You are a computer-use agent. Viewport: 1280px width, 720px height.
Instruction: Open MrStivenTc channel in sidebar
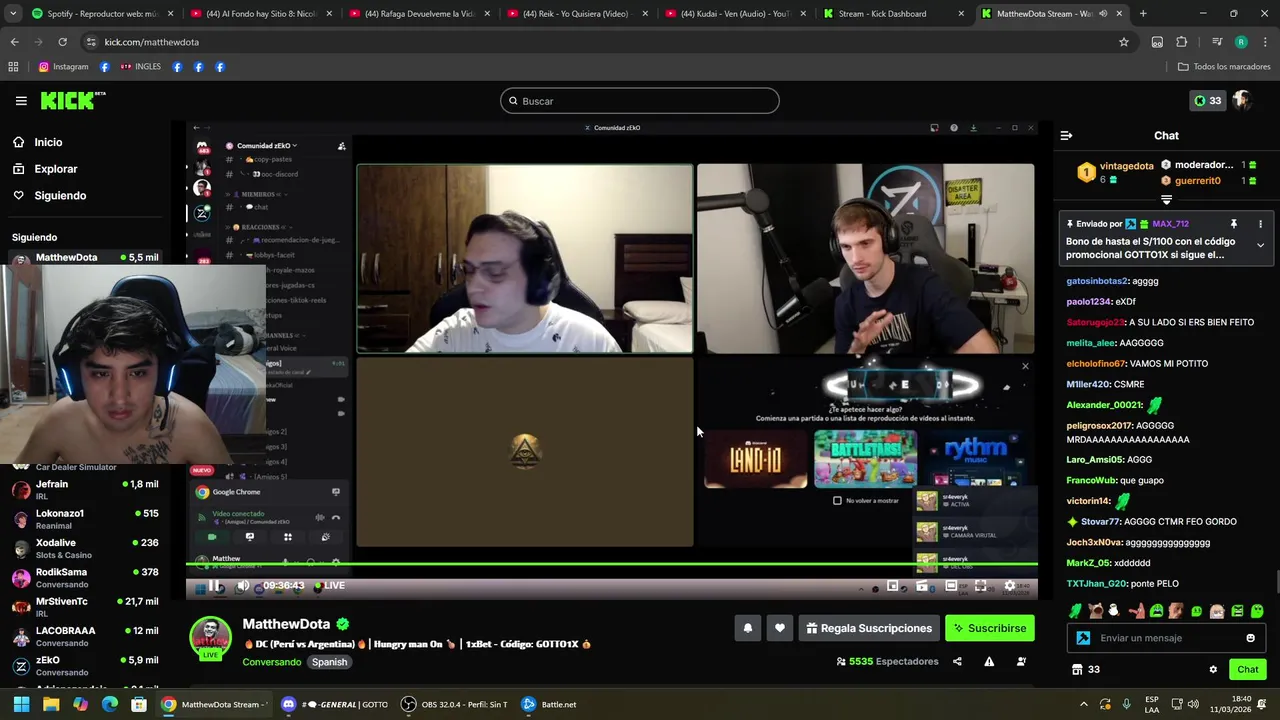86,608
